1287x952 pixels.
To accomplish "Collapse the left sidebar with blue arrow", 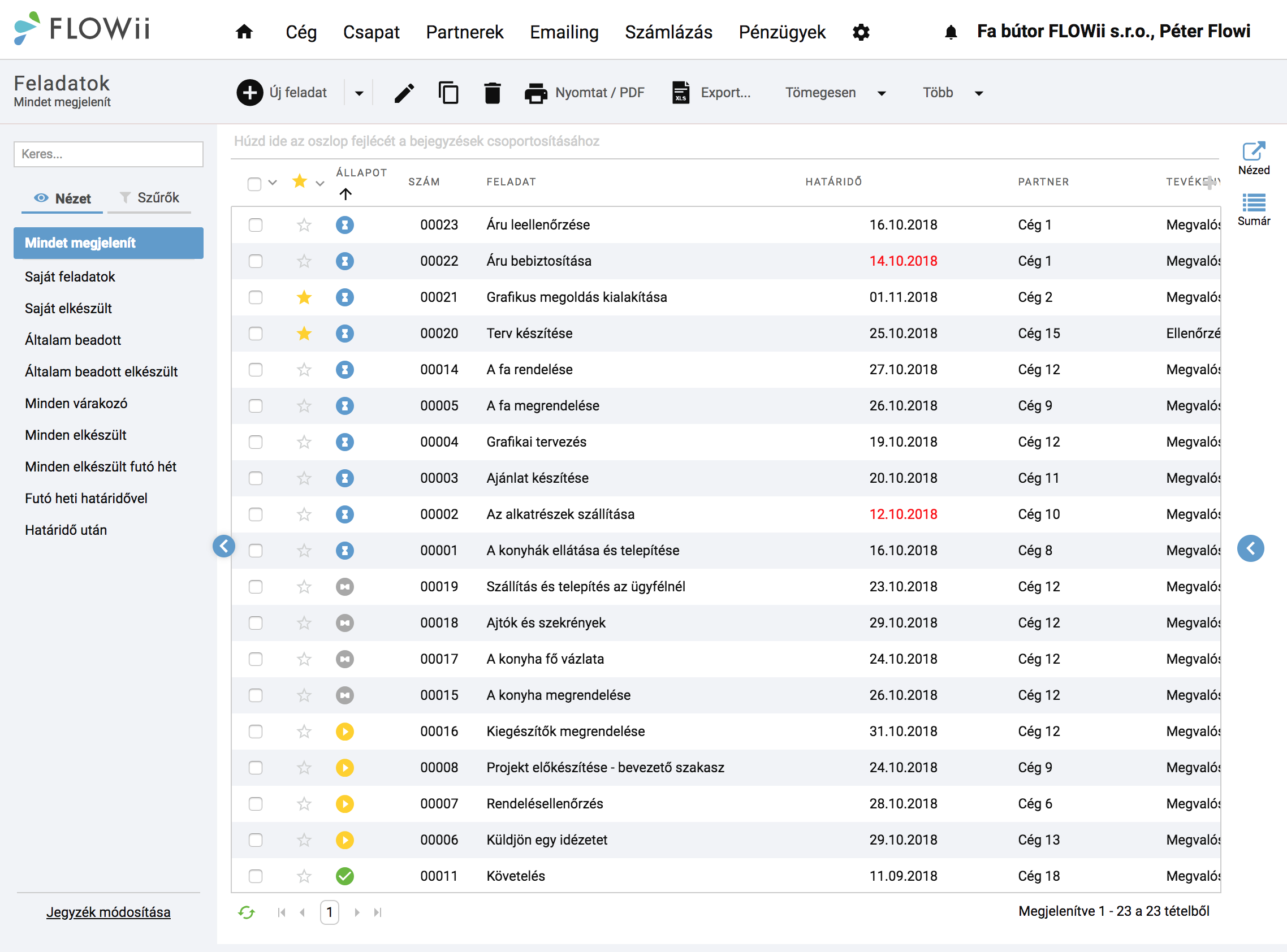I will (x=223, y=546).
